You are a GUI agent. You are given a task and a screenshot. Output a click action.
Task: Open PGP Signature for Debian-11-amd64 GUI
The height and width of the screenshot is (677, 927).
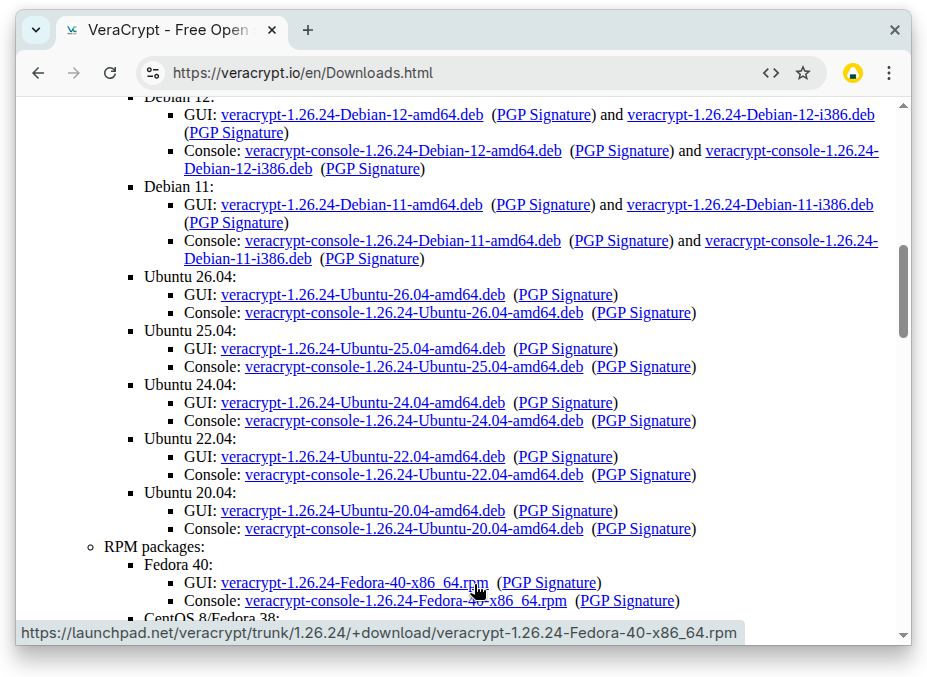pyautogui.click(x=543, y=205)
